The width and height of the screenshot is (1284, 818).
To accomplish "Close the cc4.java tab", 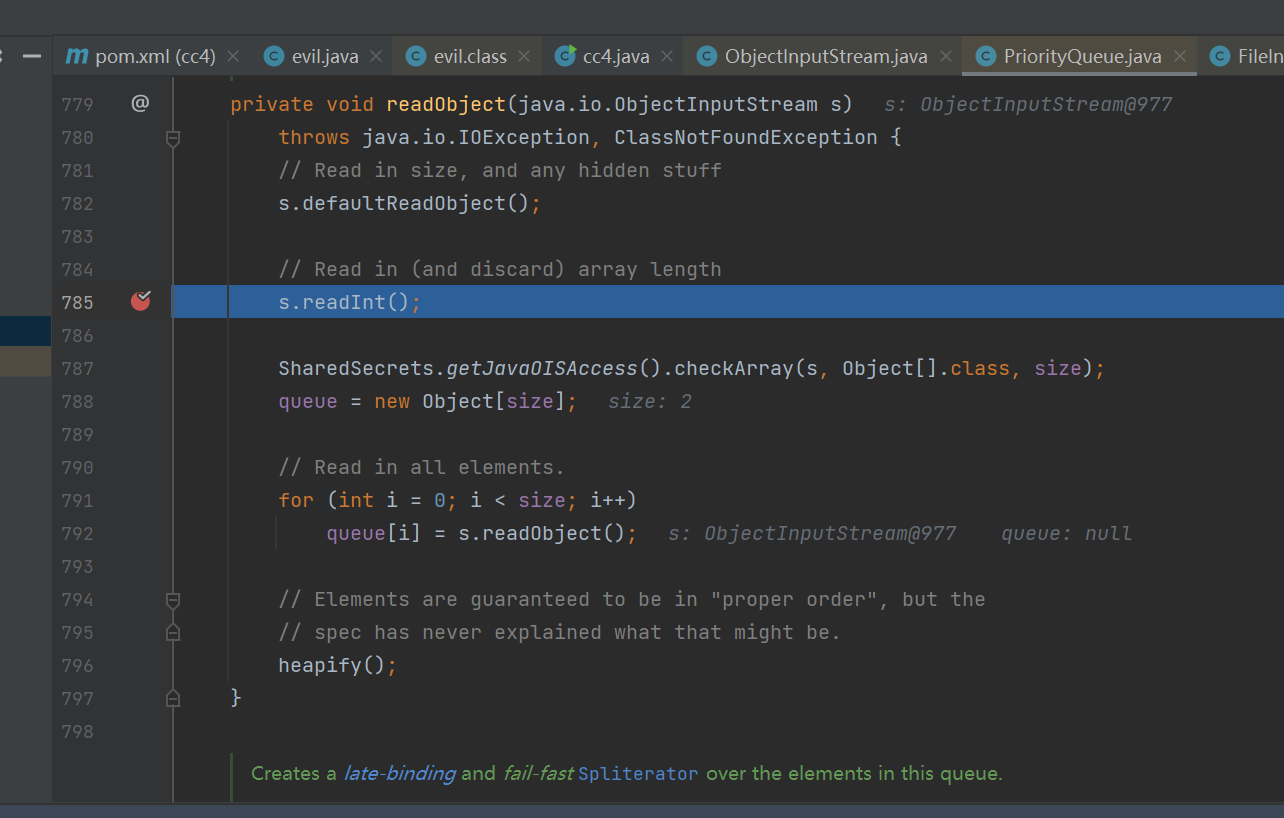I will (667, 56).
